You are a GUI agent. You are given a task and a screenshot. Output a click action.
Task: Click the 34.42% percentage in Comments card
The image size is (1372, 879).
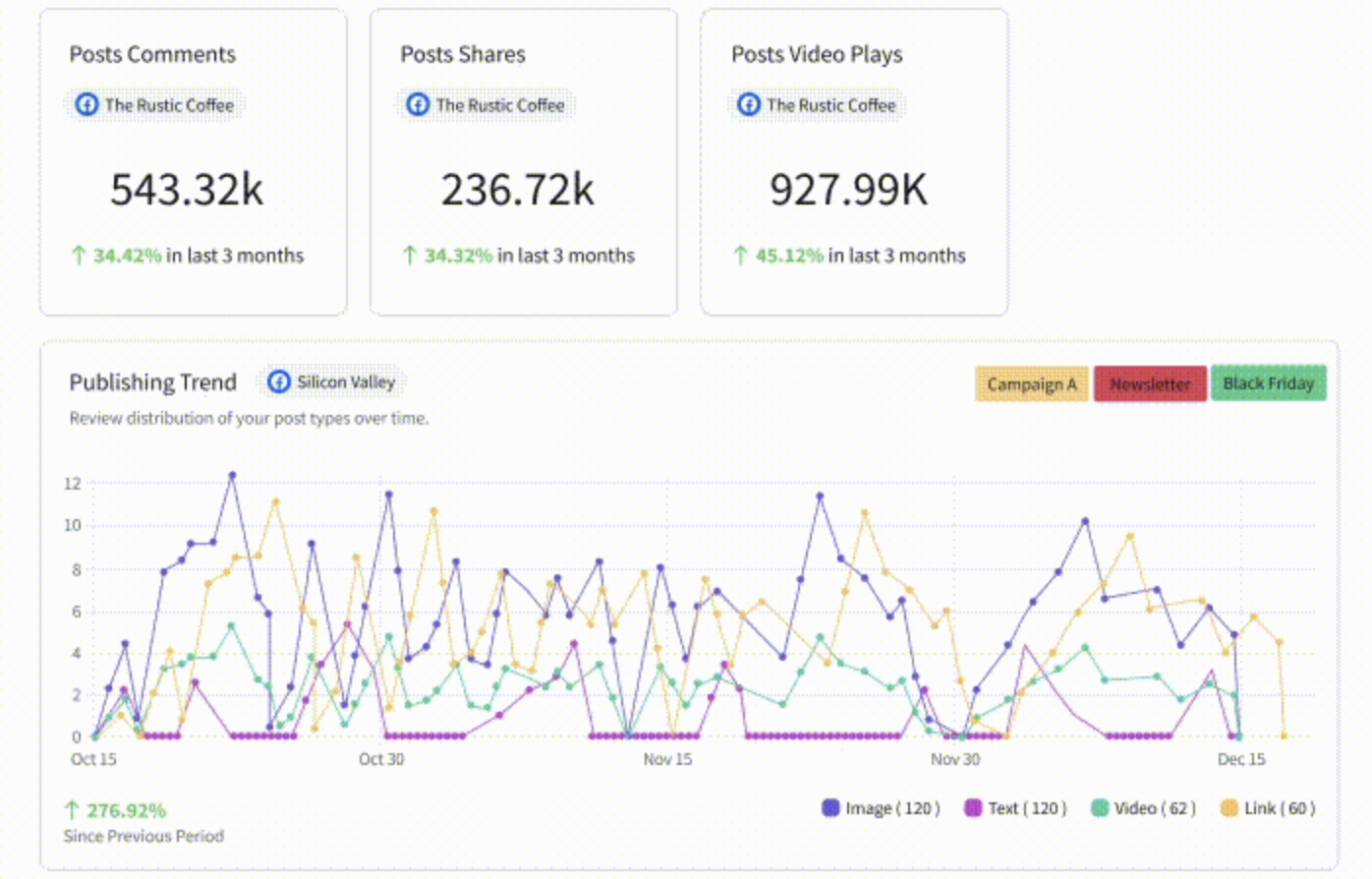pos(127,256)
